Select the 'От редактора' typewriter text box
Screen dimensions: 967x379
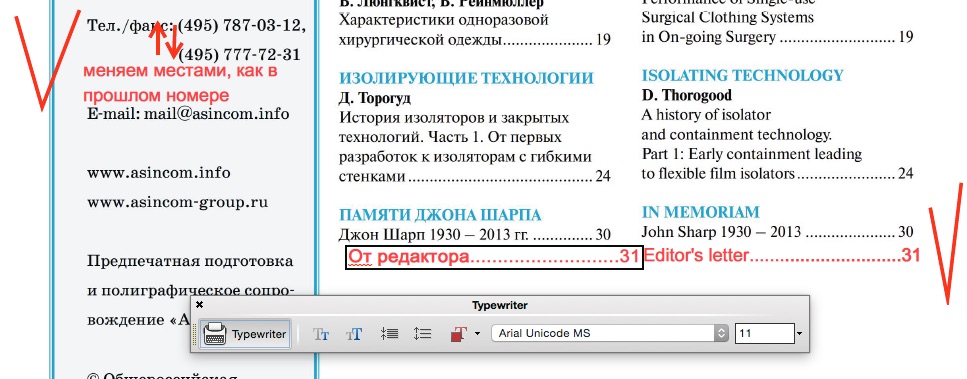point(494,256)
